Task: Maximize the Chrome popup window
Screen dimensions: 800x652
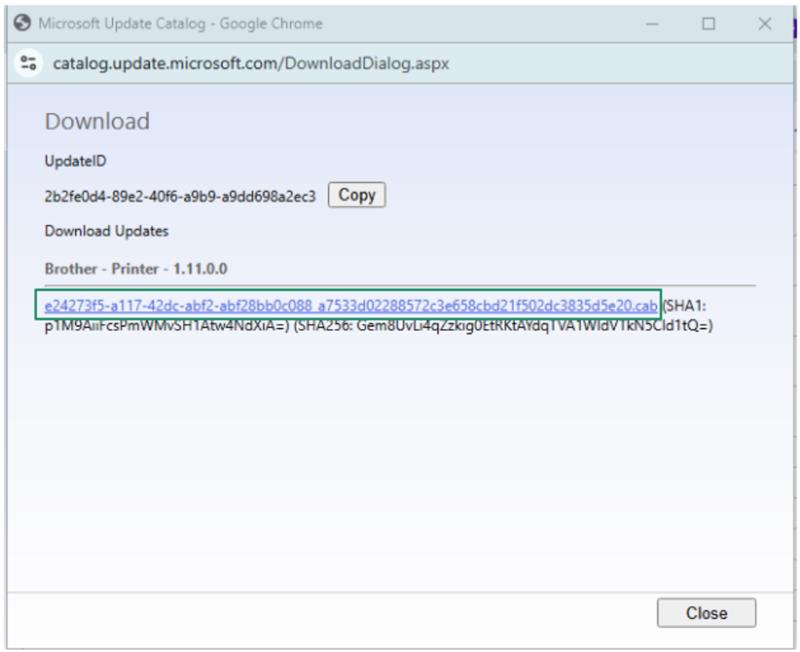Action: tap(708, 24)
